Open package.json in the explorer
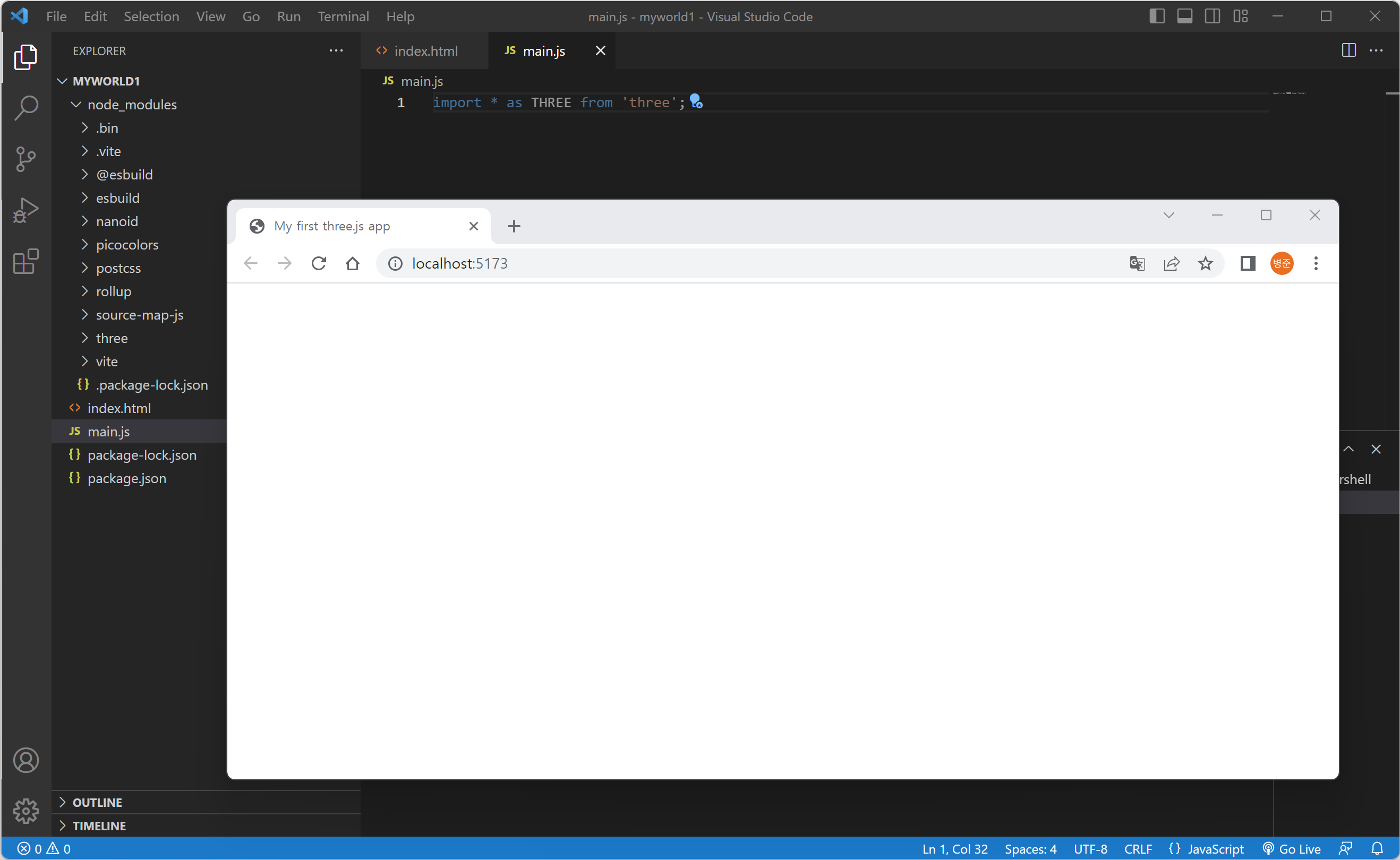 (x=127, y=478)
